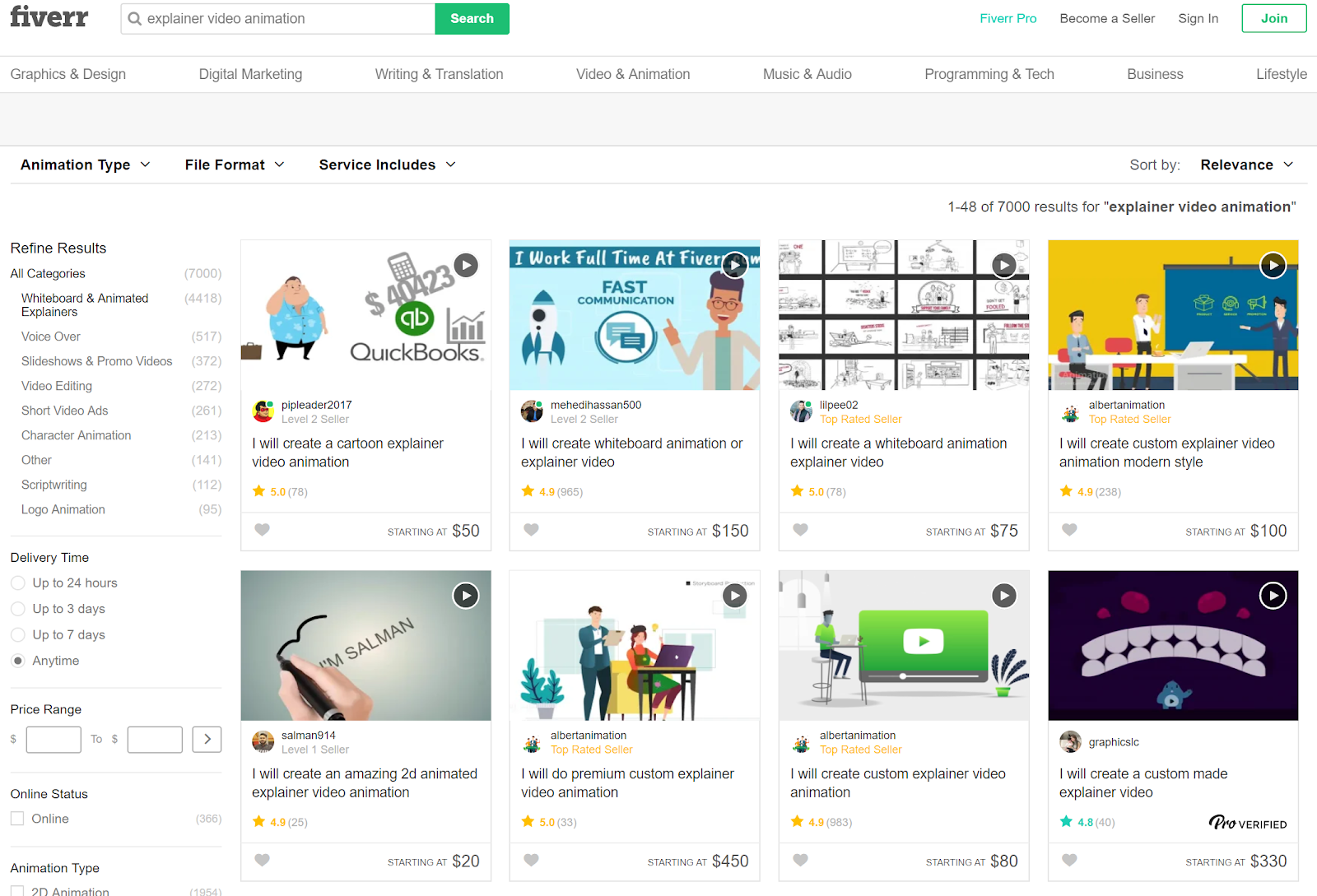The image size is (1317, 896).
Task: Open the Digital Marketing category menu
Action: pyautogui.click(x=250, y=74)
